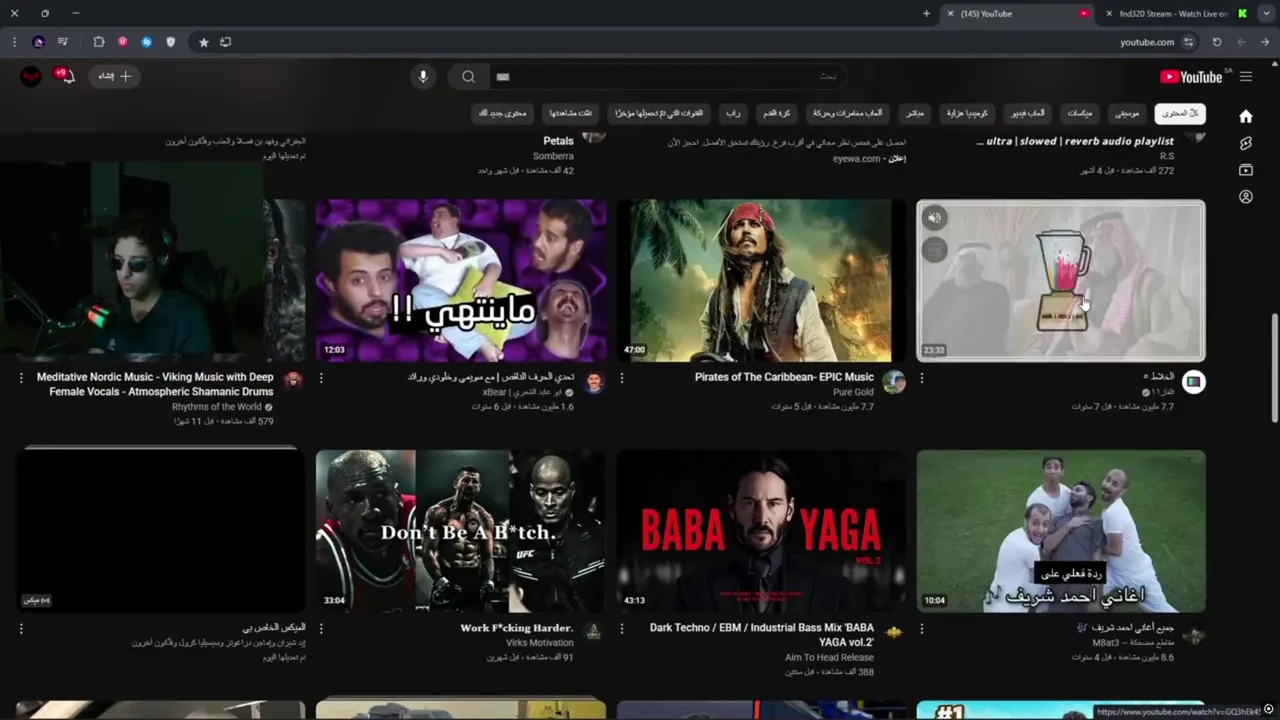The image size is (1280, 720).
Task: Bookmark this page with the star icon
Action: (x=204, y=42)
